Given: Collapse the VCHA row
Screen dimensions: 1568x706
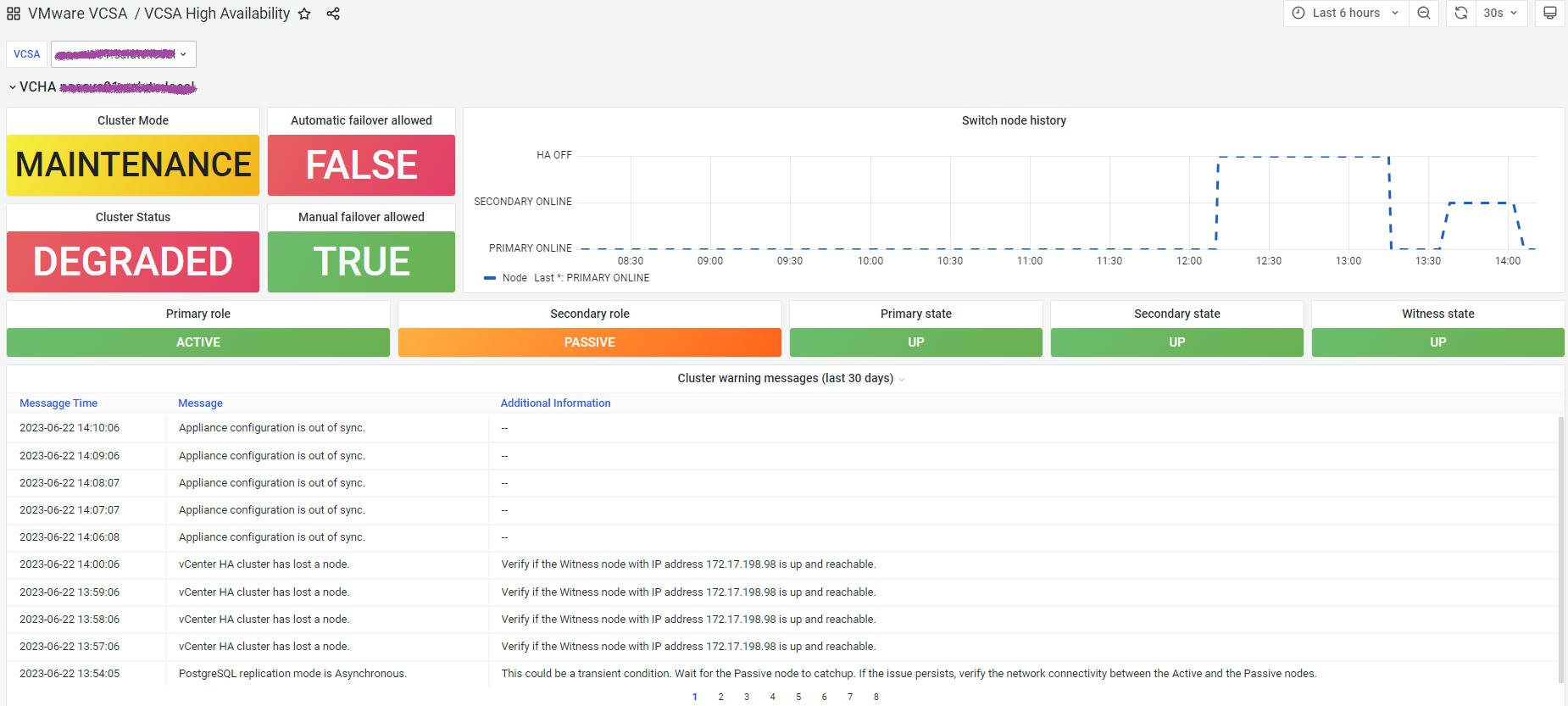Looking at the screenshot, I should 13,86.
